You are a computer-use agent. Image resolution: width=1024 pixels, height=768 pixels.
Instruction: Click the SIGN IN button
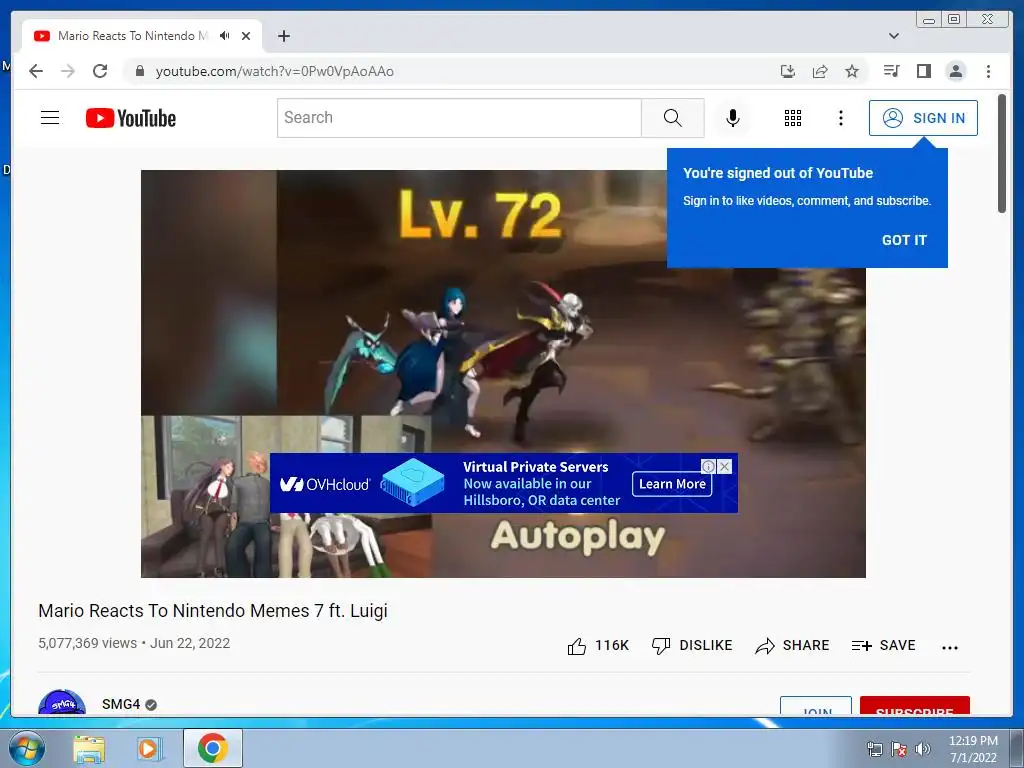pos(923,118)
